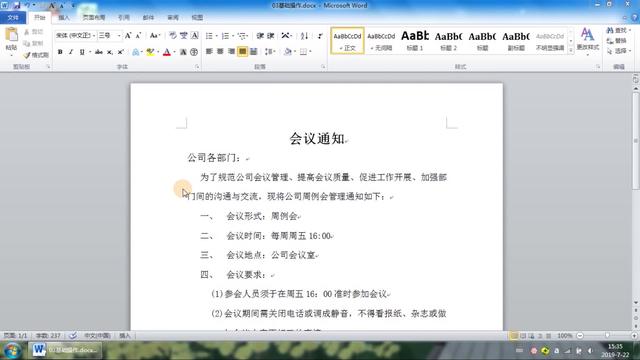
Task: Click the Paste clipboard icon
Action: 11,35
